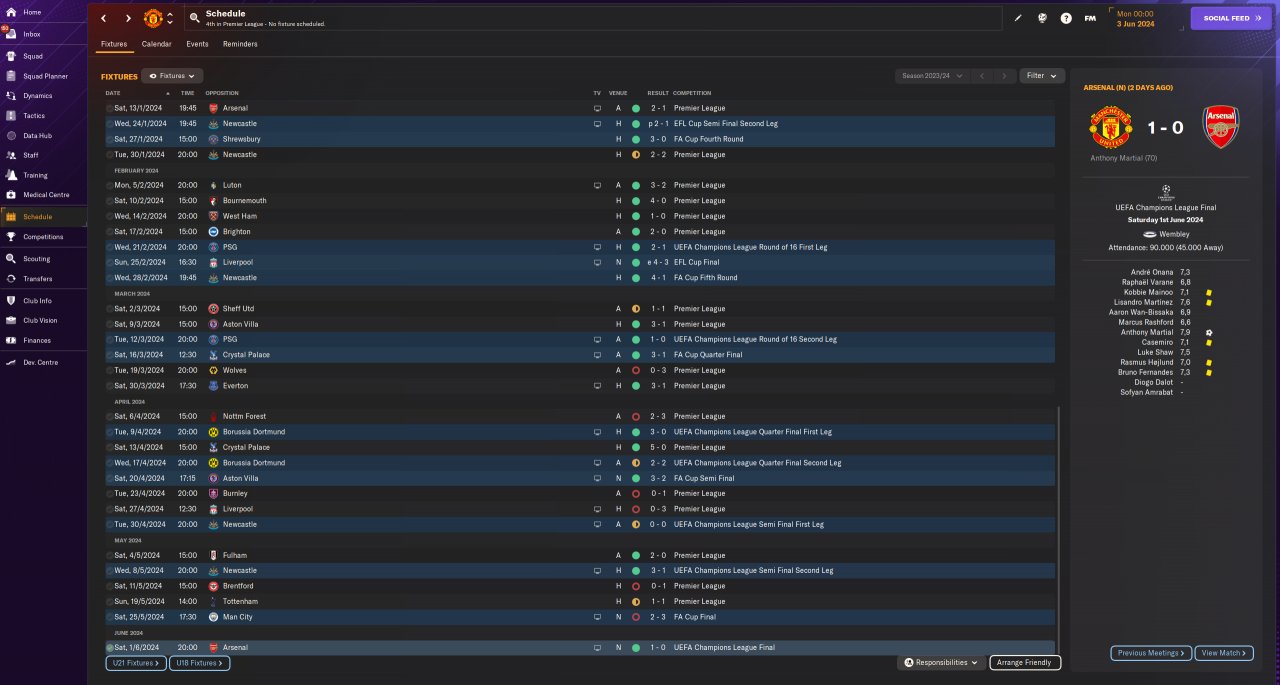Image resolution: width=1280 pixels, height=685 pixels.
Task: Open the Club Info sidebar icon
Action: [11, 300]
